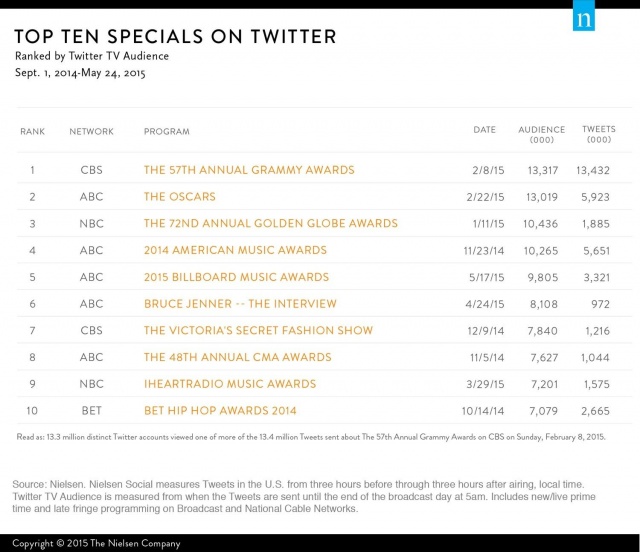Click the Grammy audience value 13,317
The image size is (640, 552).
pyautogui.click(x=543, y=170)
